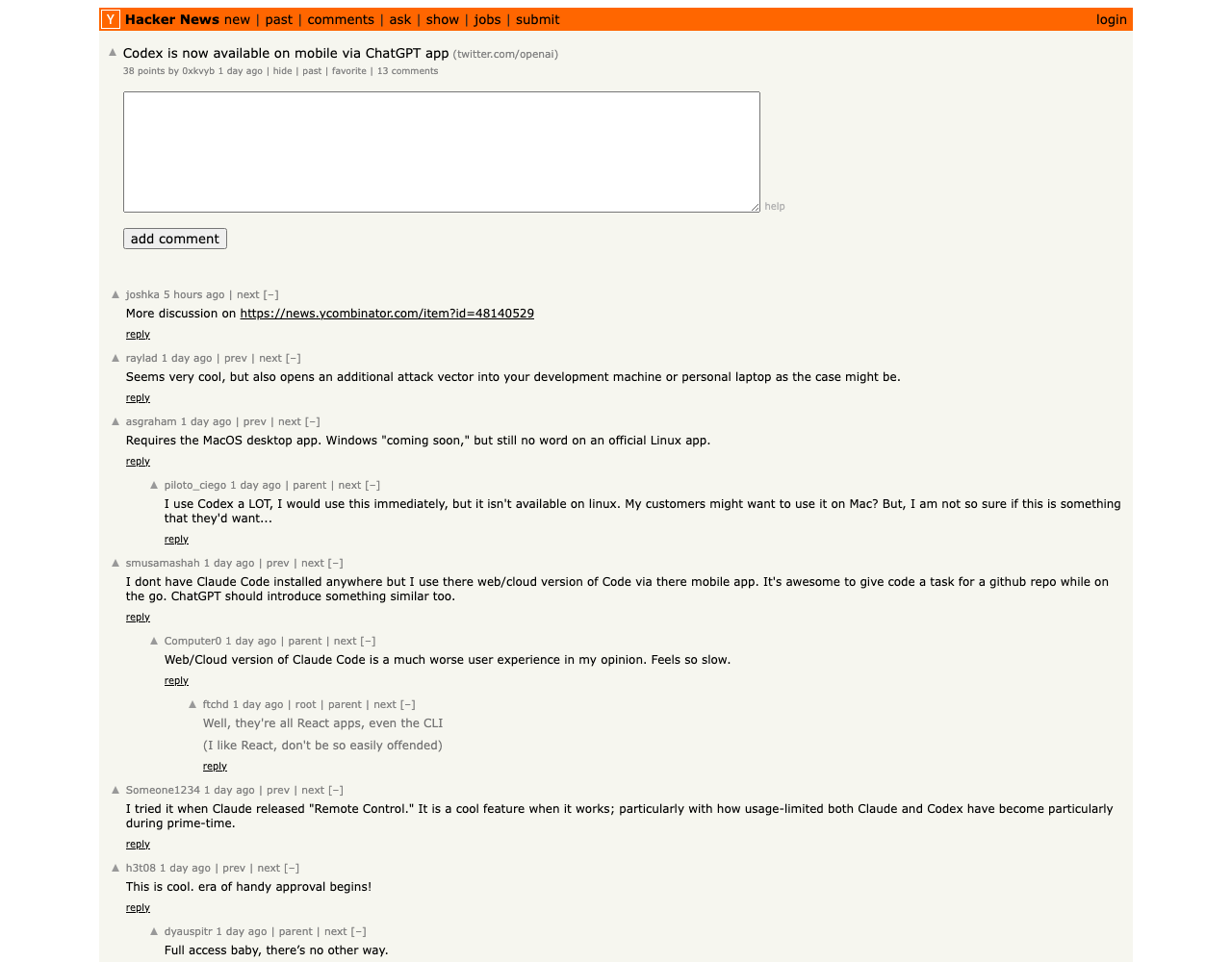Viewport: 1232px width, 962px height.
Task: Open submitter 0xkvyb's profile
Action: pyautogui.click(x=198, y=71)
